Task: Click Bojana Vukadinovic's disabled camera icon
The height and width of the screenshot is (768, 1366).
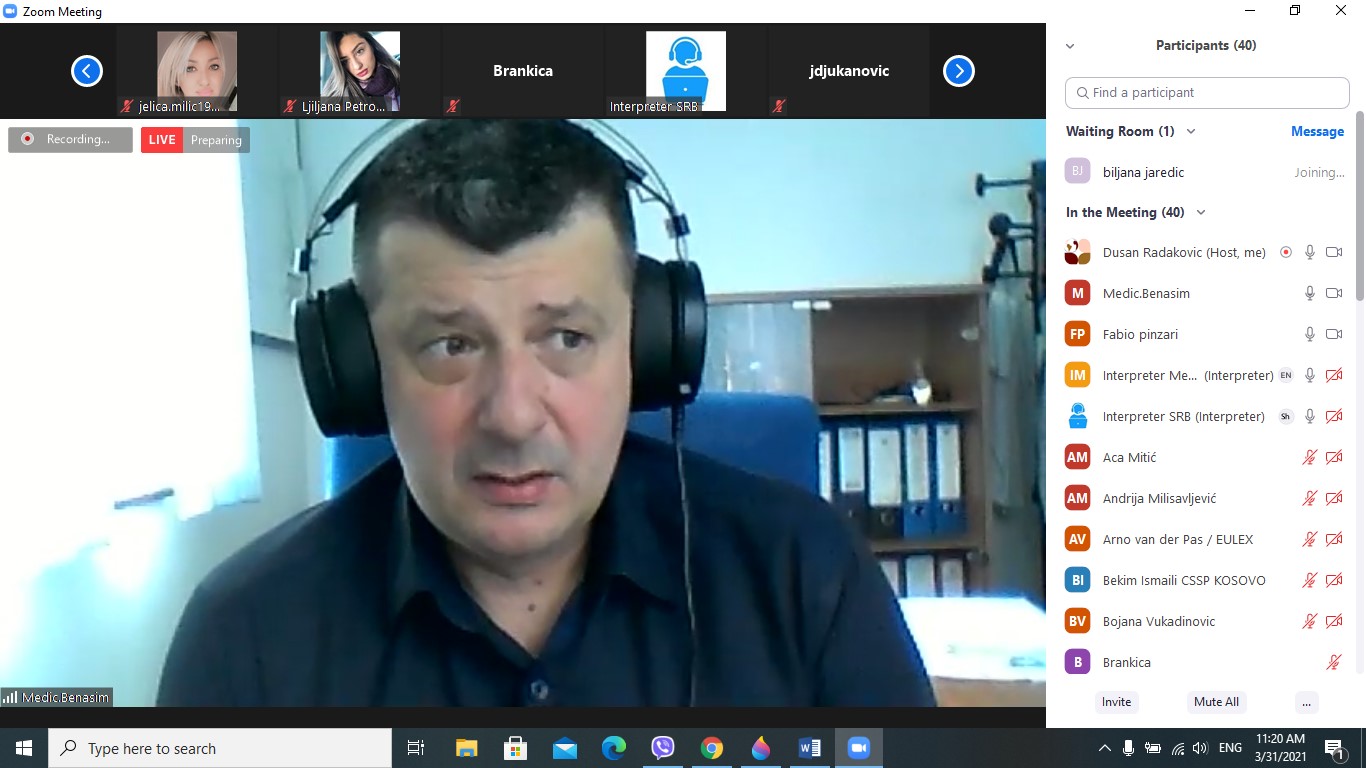Action: [x=1333, y=621]
